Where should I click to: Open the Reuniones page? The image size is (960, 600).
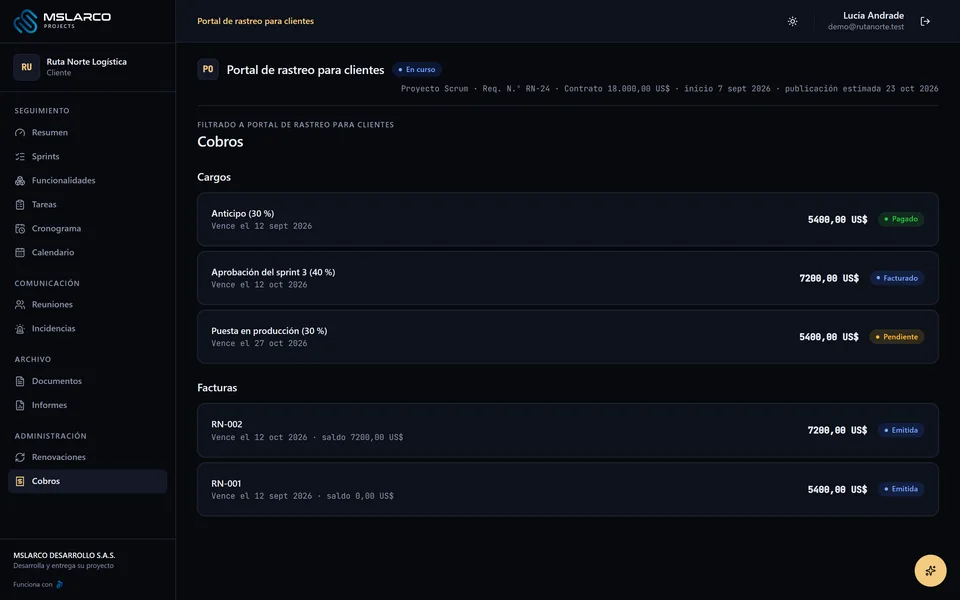(88, 304)
